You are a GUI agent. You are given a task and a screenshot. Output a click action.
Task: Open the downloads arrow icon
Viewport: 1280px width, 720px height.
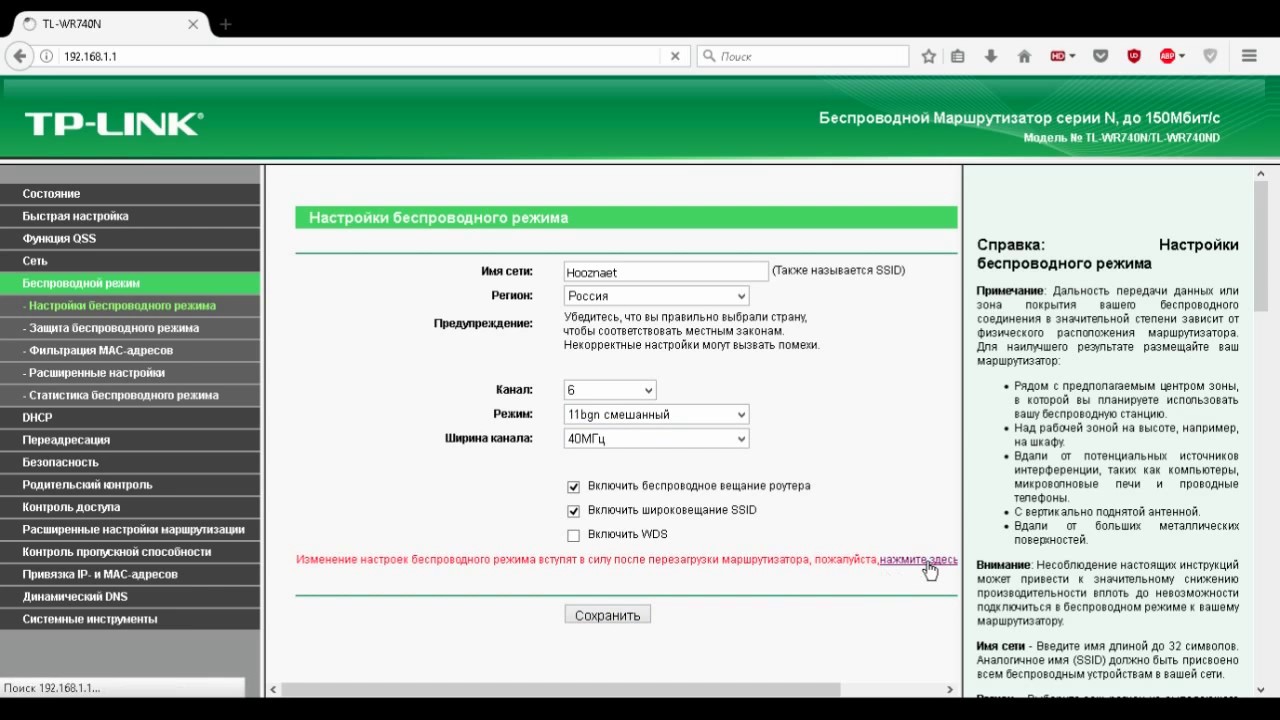coord(991,56)
